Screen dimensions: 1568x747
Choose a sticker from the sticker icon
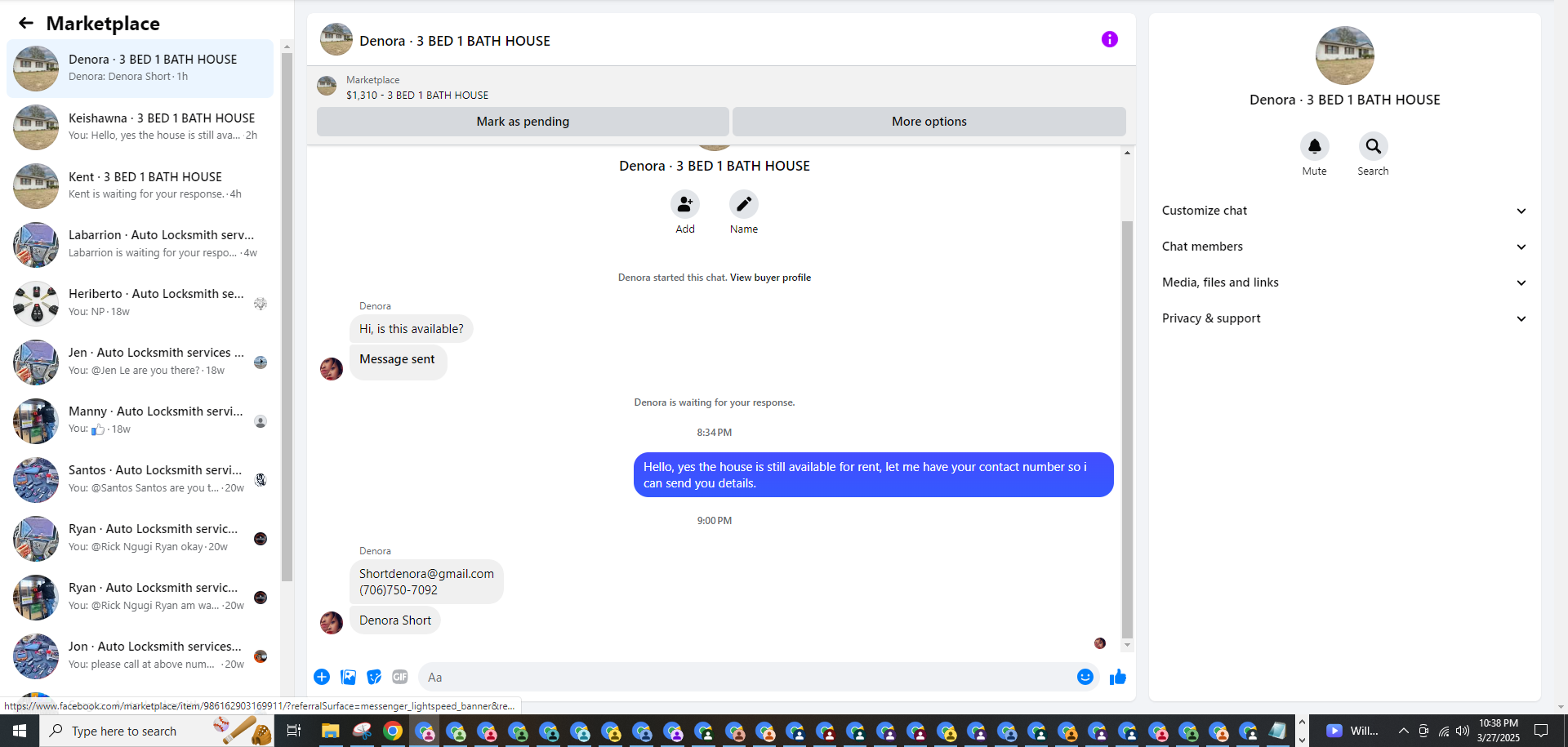coord(374,677)
